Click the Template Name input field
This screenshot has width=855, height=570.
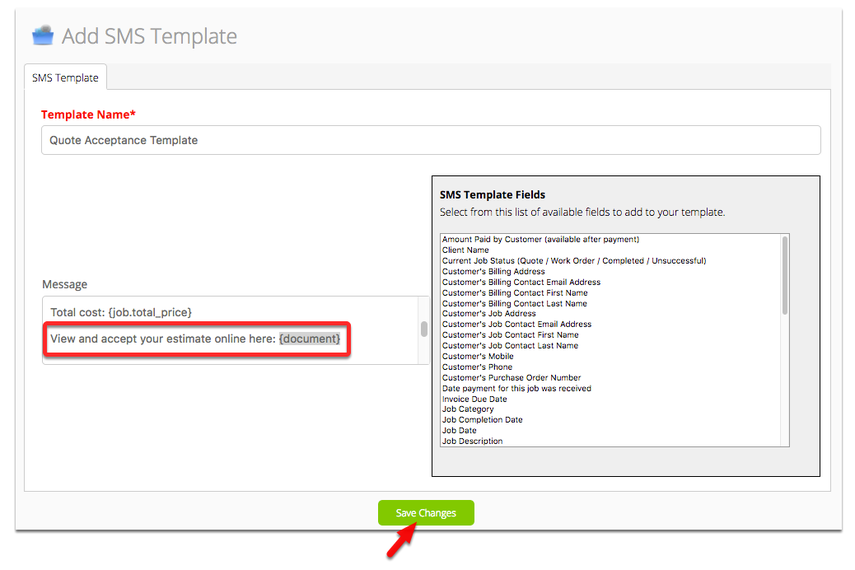[x=431, y=140]
